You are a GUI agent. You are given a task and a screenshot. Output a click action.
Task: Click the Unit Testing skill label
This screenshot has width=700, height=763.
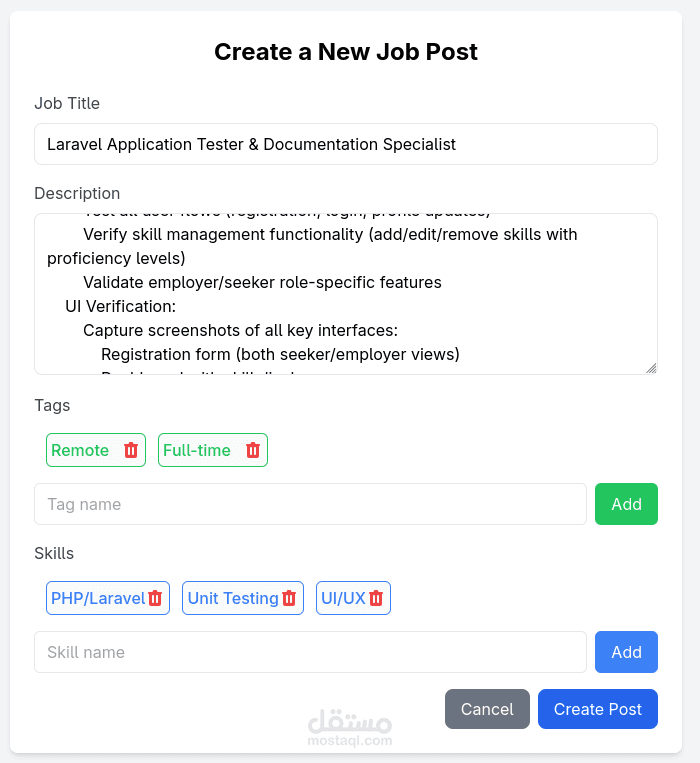click(x=233, y=598)
